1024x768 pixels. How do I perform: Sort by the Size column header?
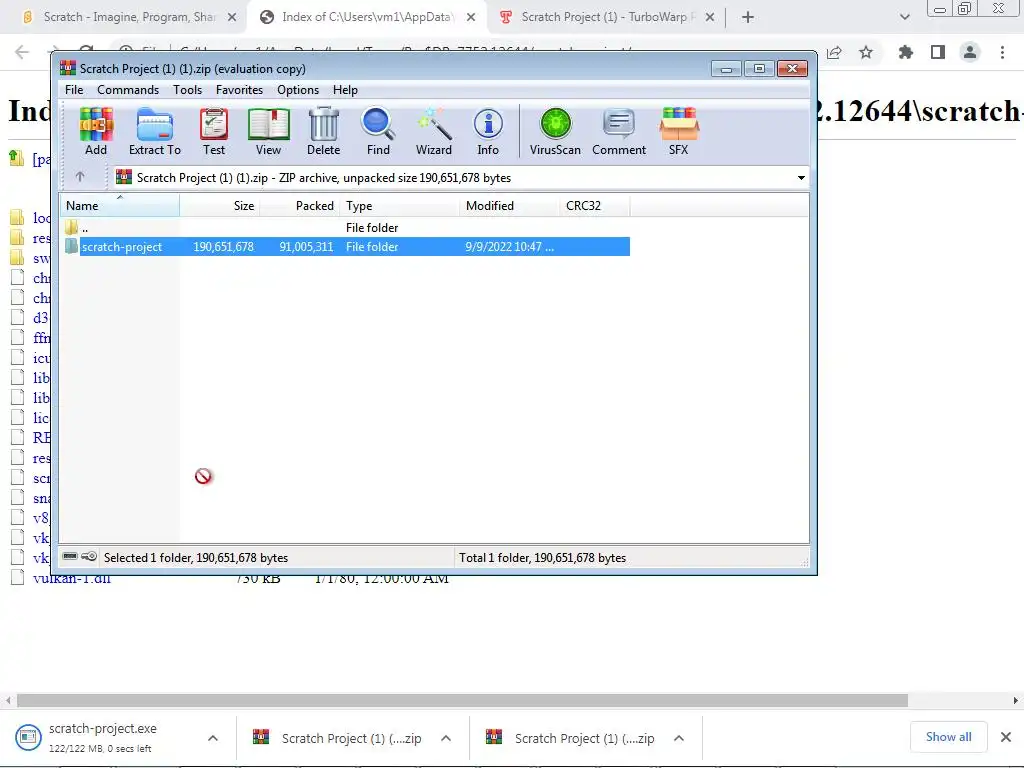click(219, 206)
